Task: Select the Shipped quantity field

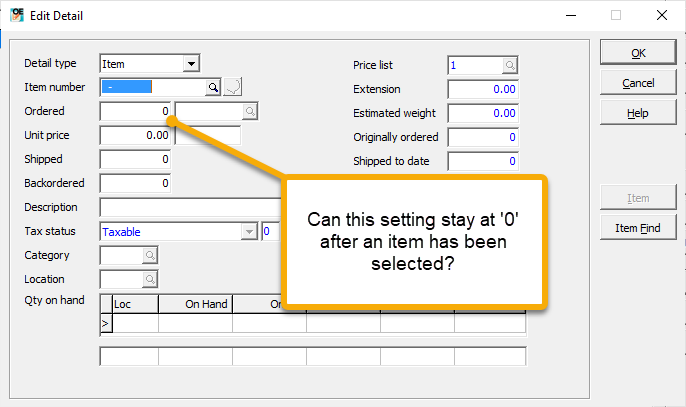Action: [x=136, y=159]
